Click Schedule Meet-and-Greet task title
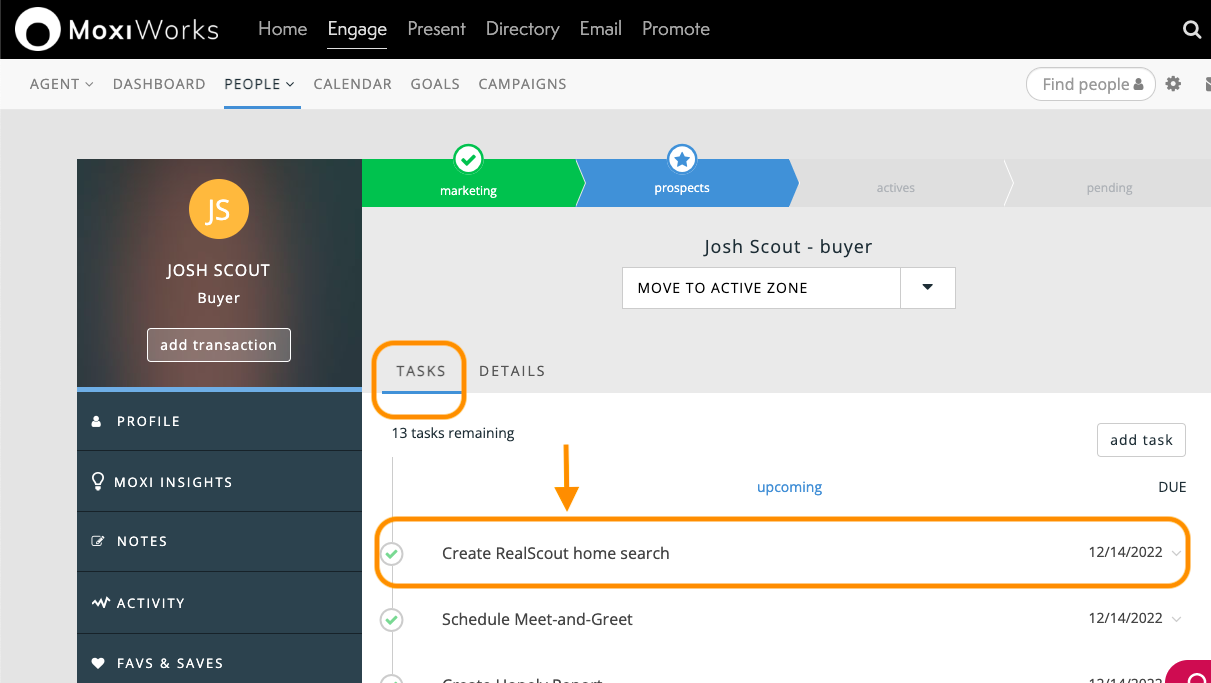The height and width of the screenshot is (683, 1211). coord(537,619)
